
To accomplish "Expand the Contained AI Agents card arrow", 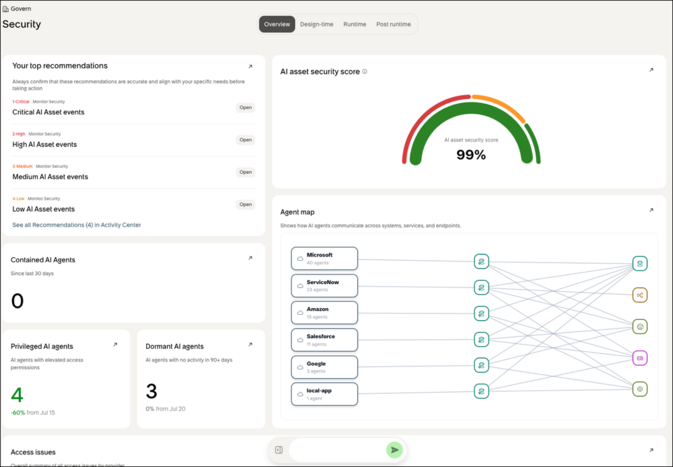I will tap(250, 258).
